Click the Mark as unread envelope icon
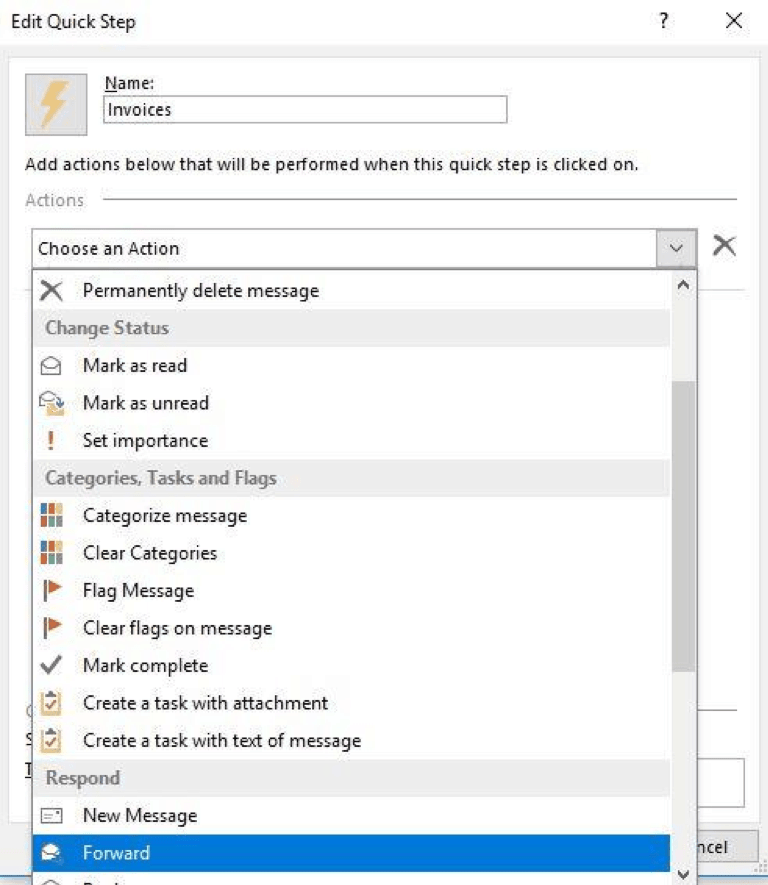The image size is (768, 885). [51, 403]
